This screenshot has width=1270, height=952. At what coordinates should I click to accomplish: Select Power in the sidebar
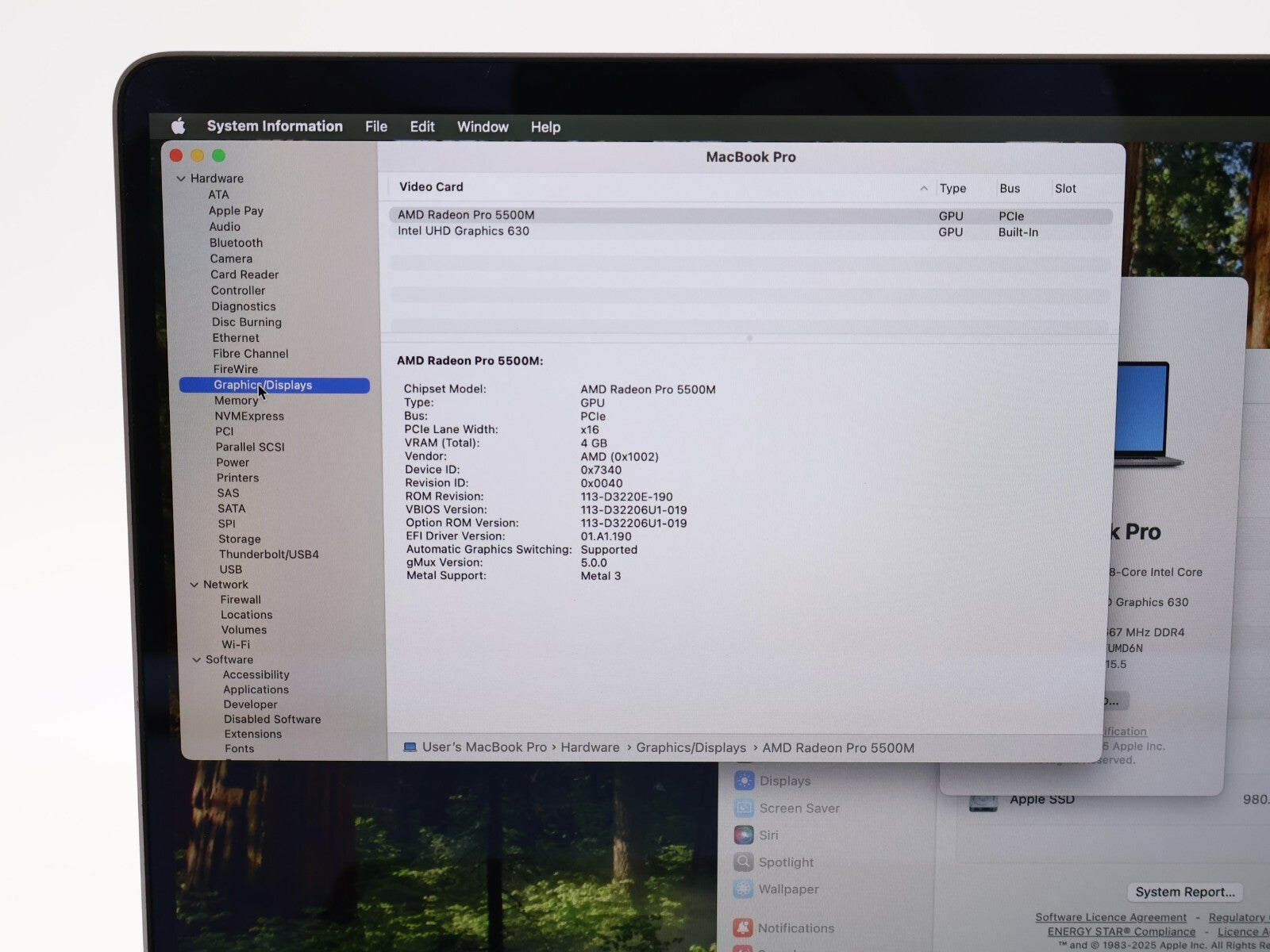pyautogui.click(x=233, y=463)
